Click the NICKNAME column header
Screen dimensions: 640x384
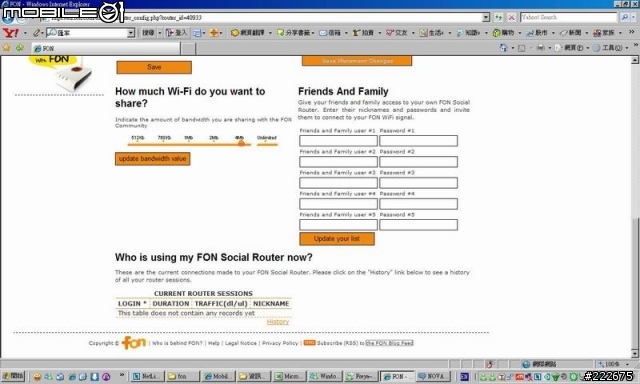(x=271, y=304)
